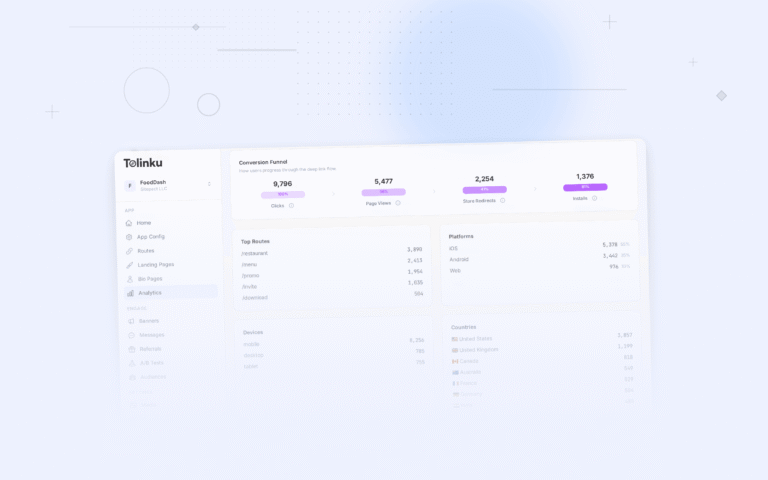The image size is (768, 480).
Task: Click the Australia flag icon
Action: pos(456,372)
